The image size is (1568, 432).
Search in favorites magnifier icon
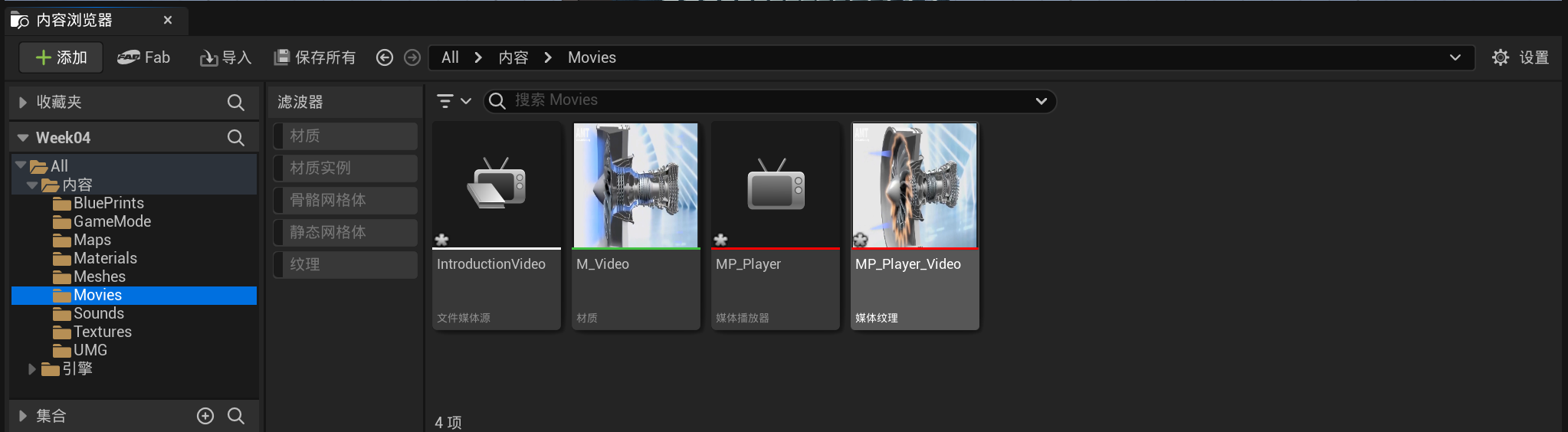coord(236,103)
